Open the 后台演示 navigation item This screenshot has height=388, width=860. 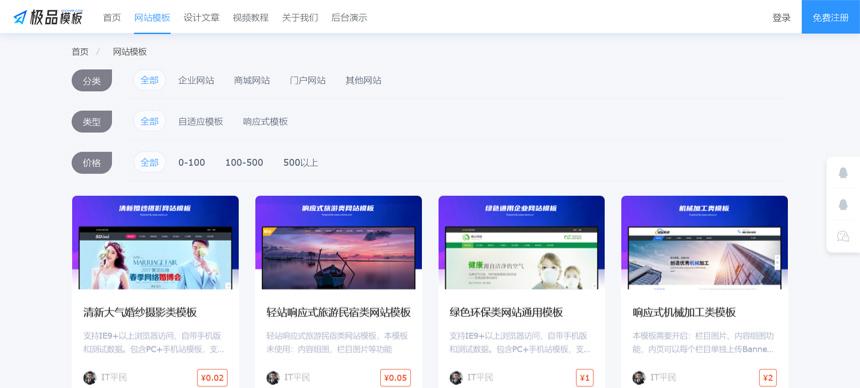349,18
